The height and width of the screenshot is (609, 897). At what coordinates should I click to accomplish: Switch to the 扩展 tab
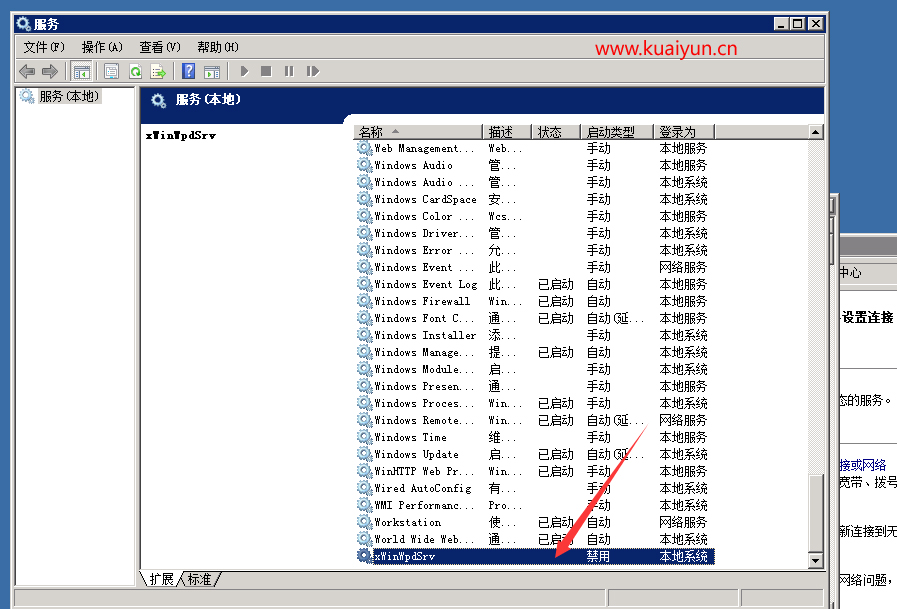click(x=162, y=579)
